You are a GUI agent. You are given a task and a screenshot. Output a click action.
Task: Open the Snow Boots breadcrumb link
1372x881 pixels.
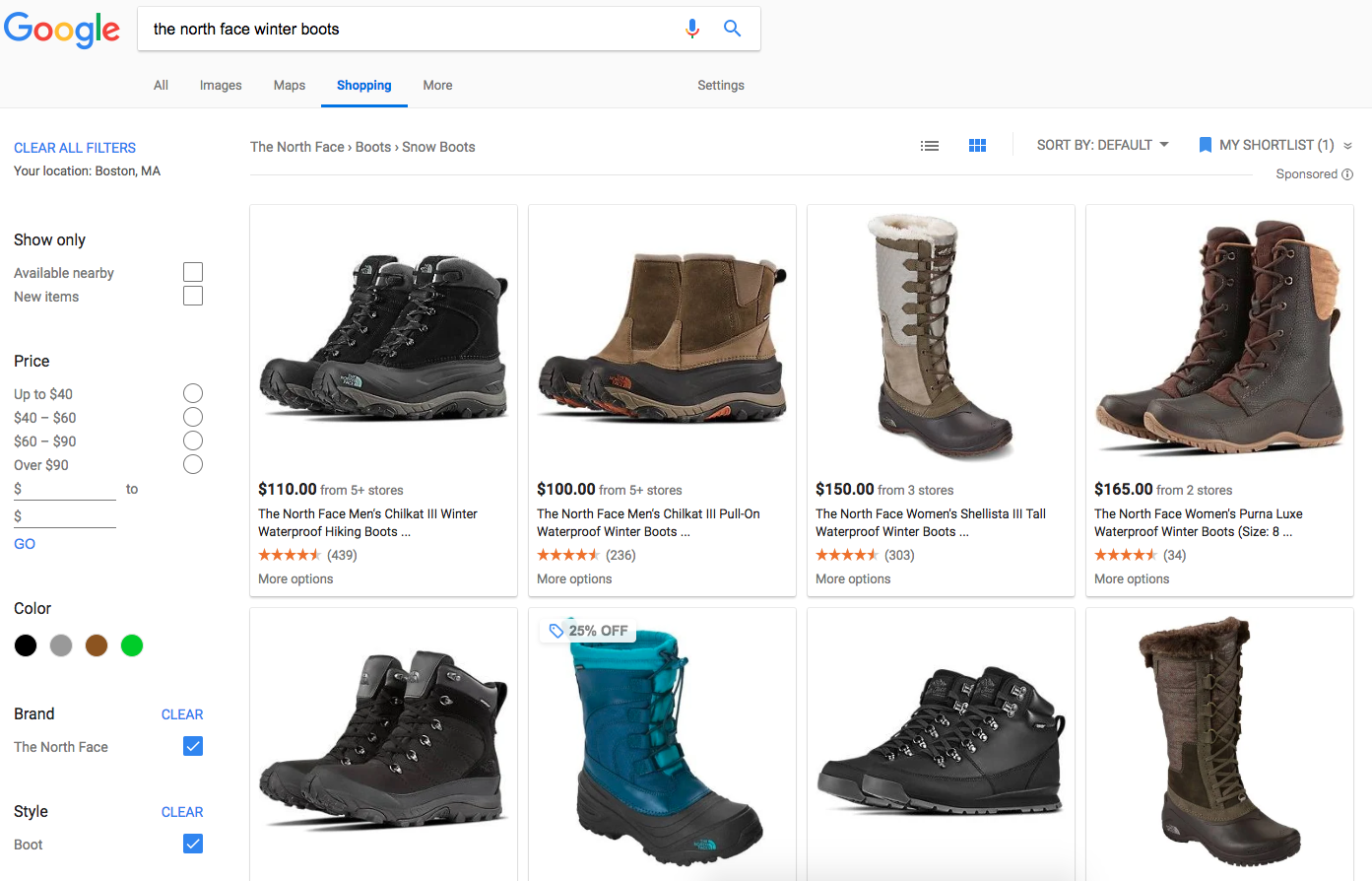438,147
